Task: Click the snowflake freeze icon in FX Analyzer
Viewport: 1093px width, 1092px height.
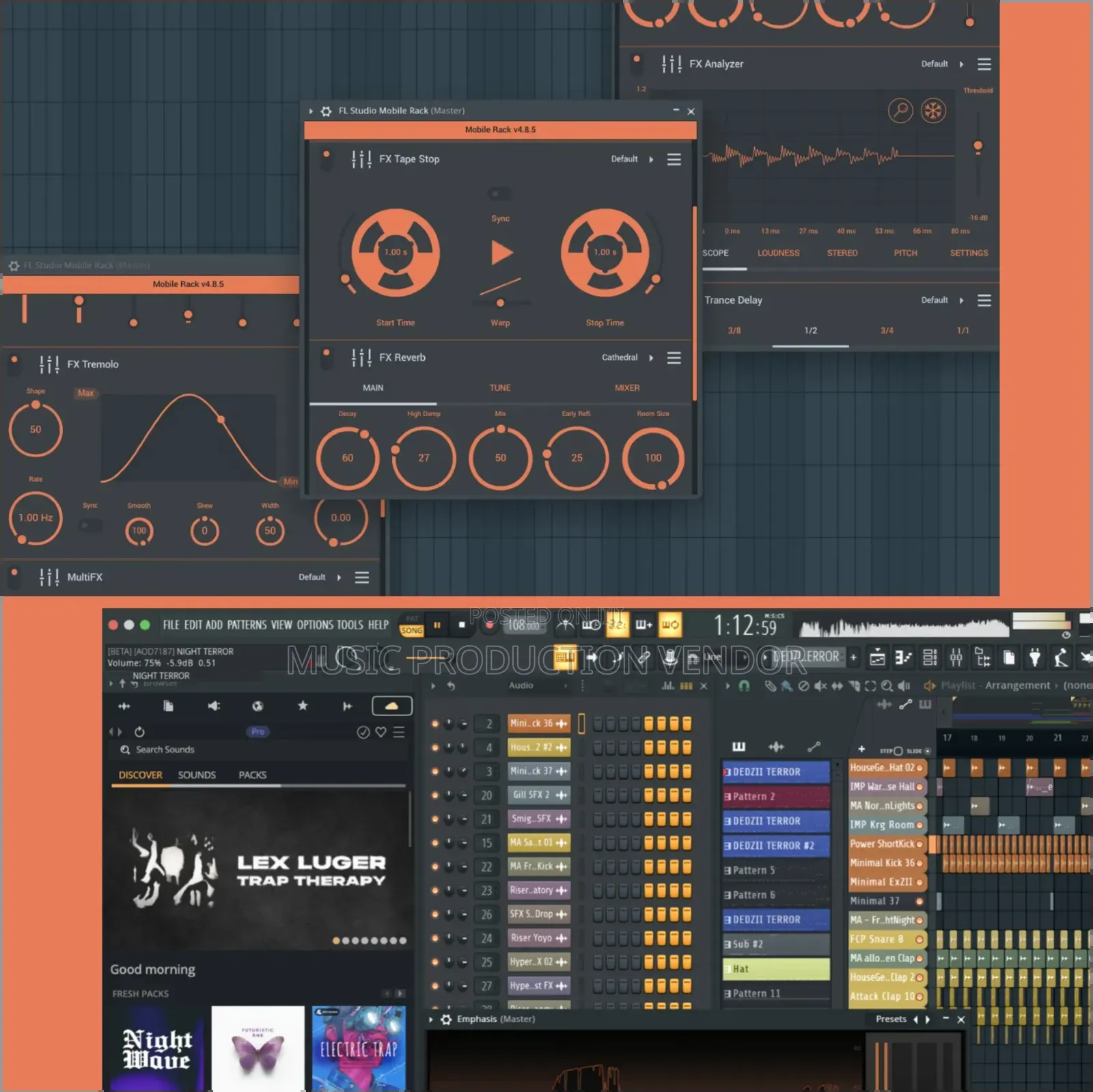Action: pos(933,110)
